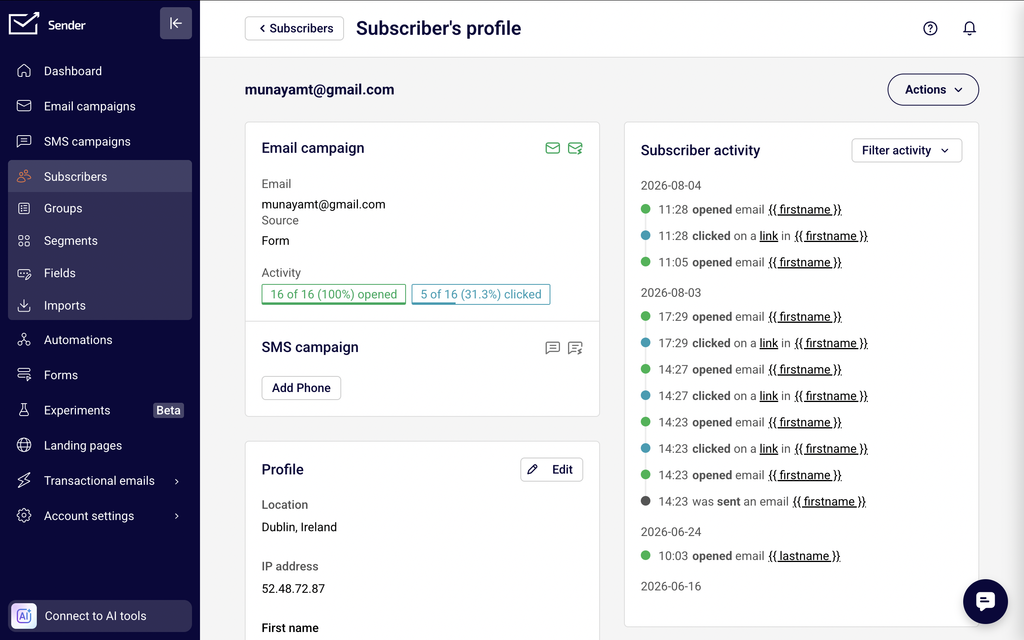Screen dimensions: 1024x640
Task: Click 'link' in the 14:23 clicked entry
Action: (x=769, y=449)
